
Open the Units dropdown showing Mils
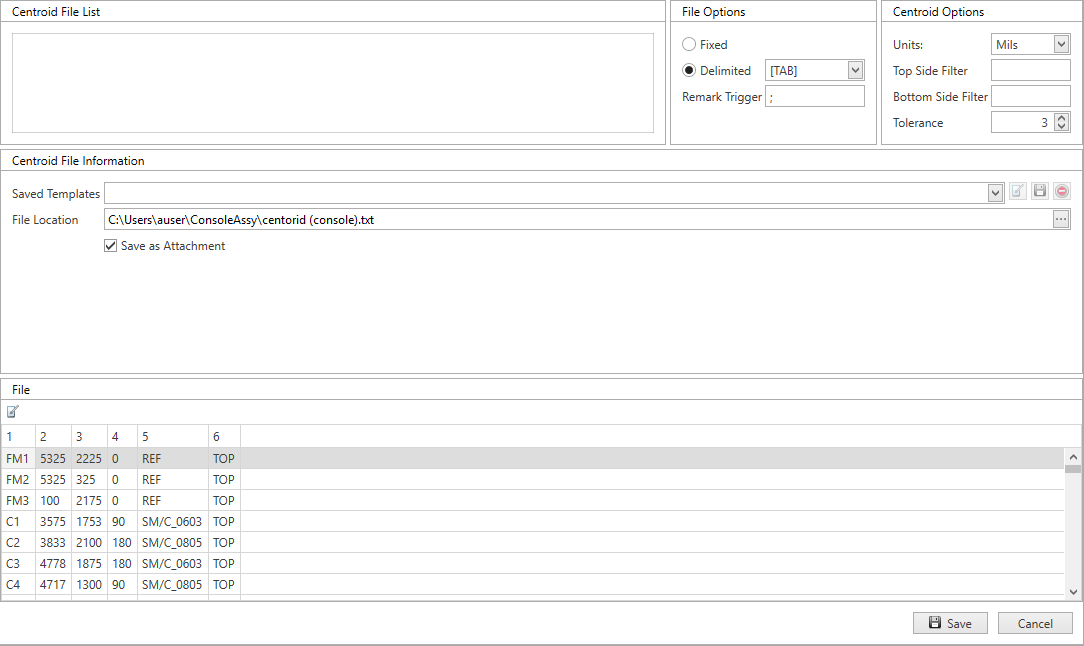(1063, 44)
